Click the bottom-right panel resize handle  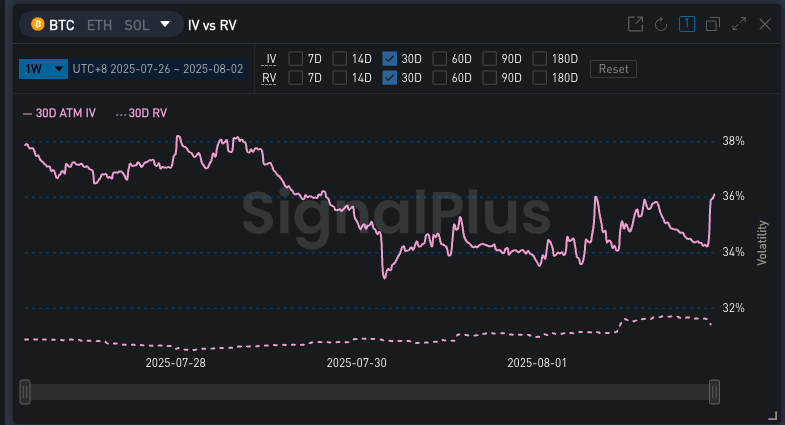773,415
